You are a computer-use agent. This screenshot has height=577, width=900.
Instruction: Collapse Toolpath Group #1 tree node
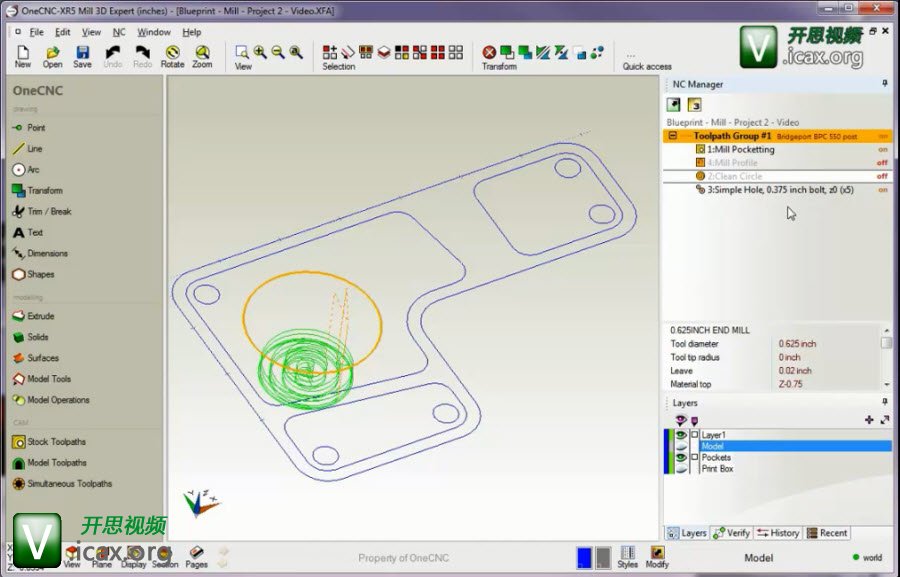tap(673, 136)
